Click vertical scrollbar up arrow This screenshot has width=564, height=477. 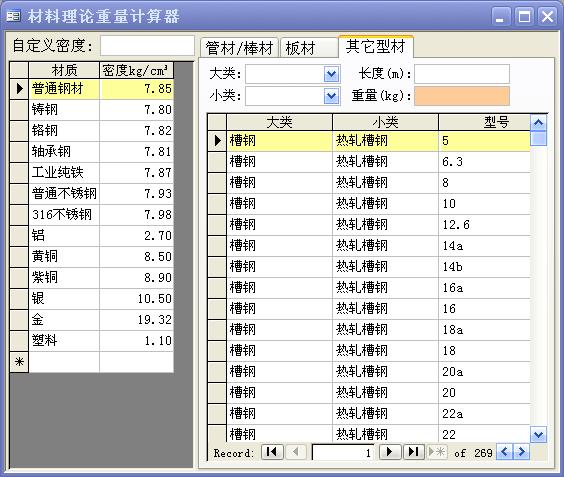pyautogui.click(x=538, y=123)
